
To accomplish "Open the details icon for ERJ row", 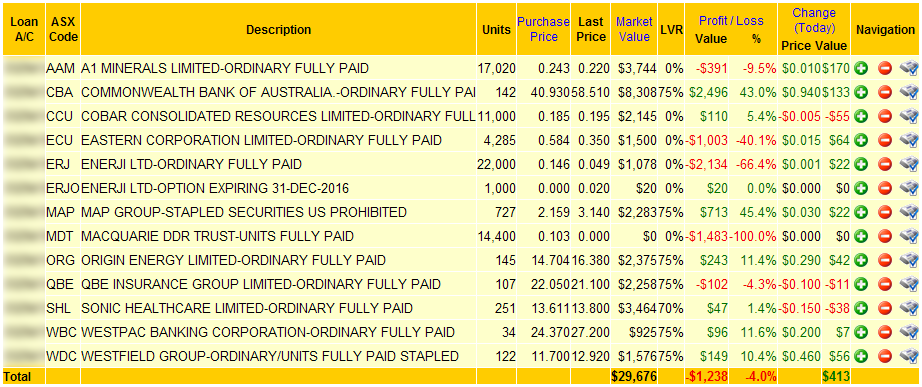I will tap(908, 164).
